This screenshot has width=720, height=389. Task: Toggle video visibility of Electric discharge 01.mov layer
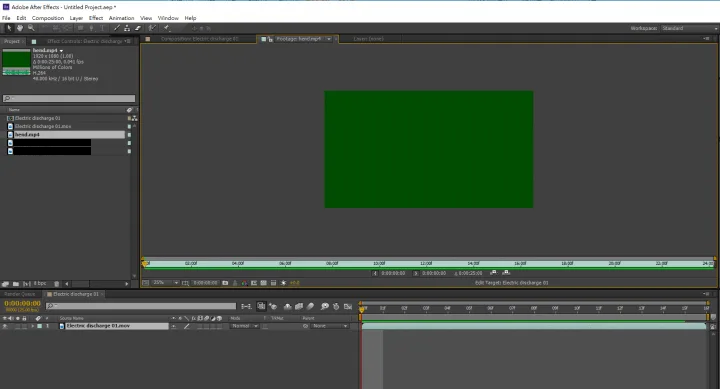[x=5, y=326]
